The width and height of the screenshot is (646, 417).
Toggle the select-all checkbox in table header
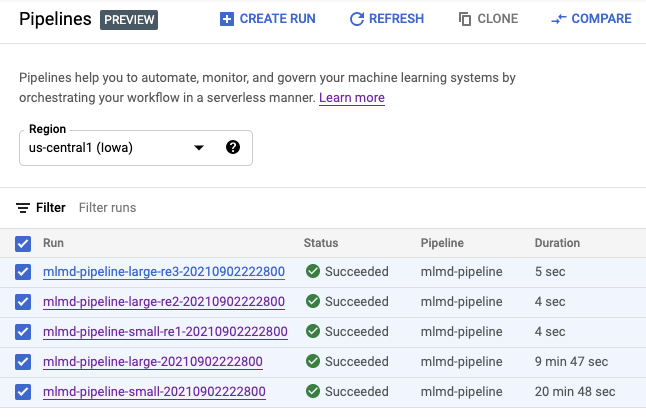pos(23,244)
